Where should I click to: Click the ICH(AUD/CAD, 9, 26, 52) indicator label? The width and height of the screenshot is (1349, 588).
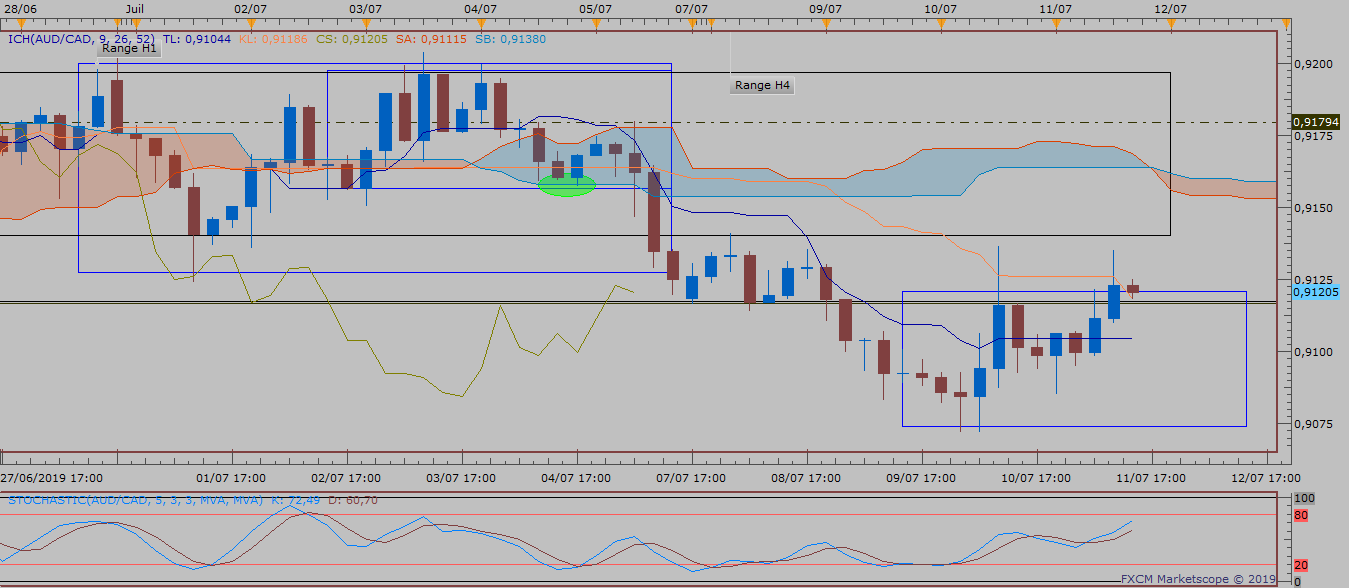(x=81, y=39)
